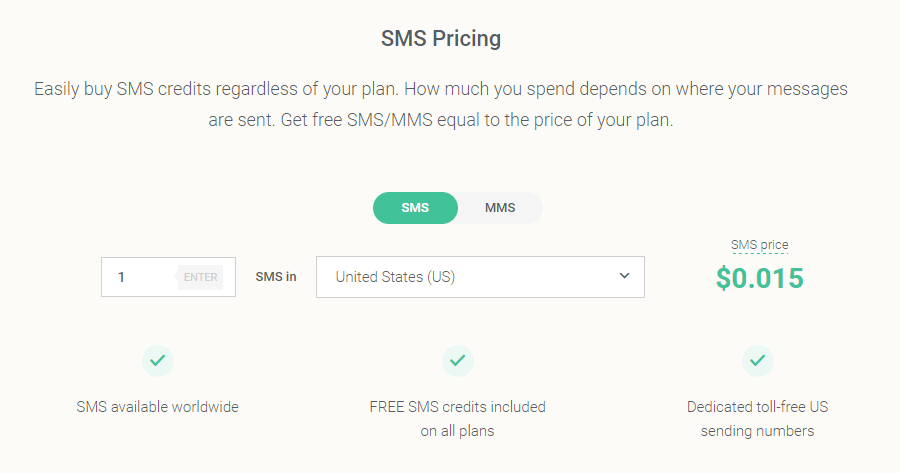
Task: Expand the country dropdown chevron arrow
Action: pyautogui.click(x=624, y=276)
